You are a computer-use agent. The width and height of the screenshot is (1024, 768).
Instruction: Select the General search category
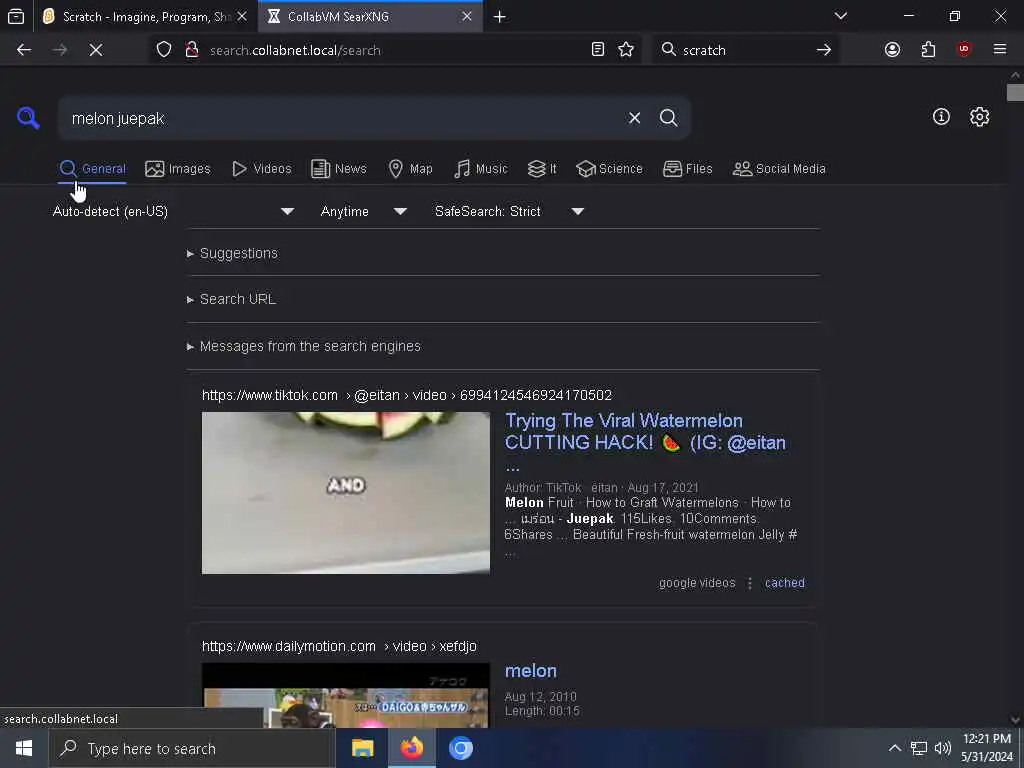pyautogui.click(x=92, y=169)
